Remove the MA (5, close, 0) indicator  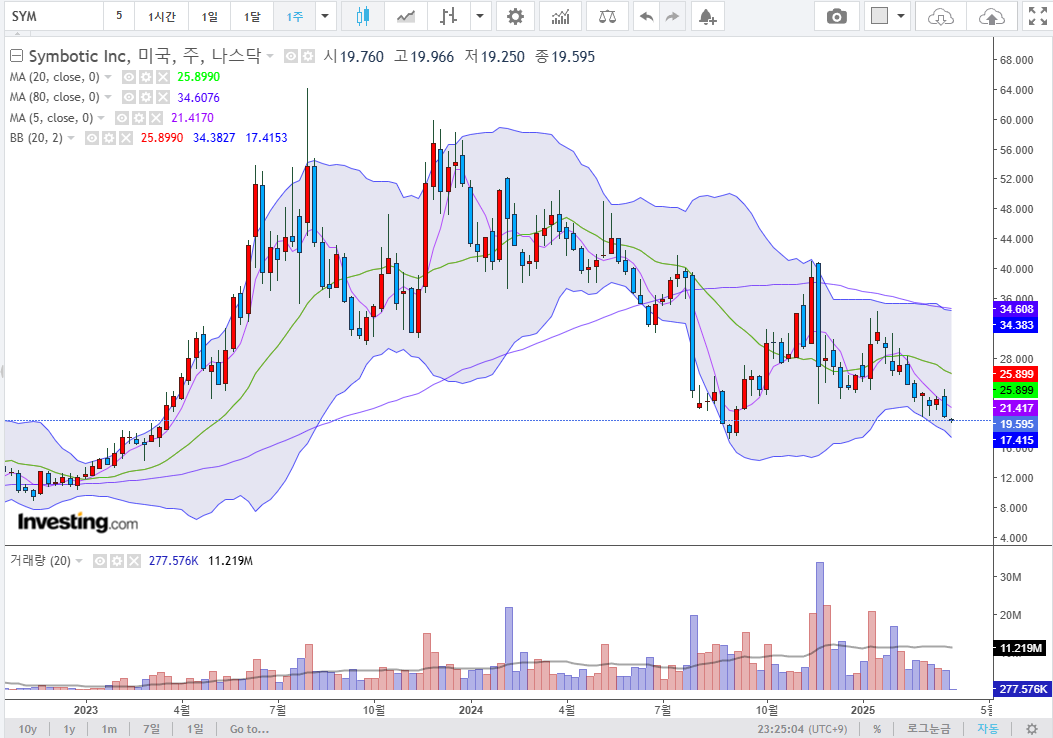(x=156, y=118)
